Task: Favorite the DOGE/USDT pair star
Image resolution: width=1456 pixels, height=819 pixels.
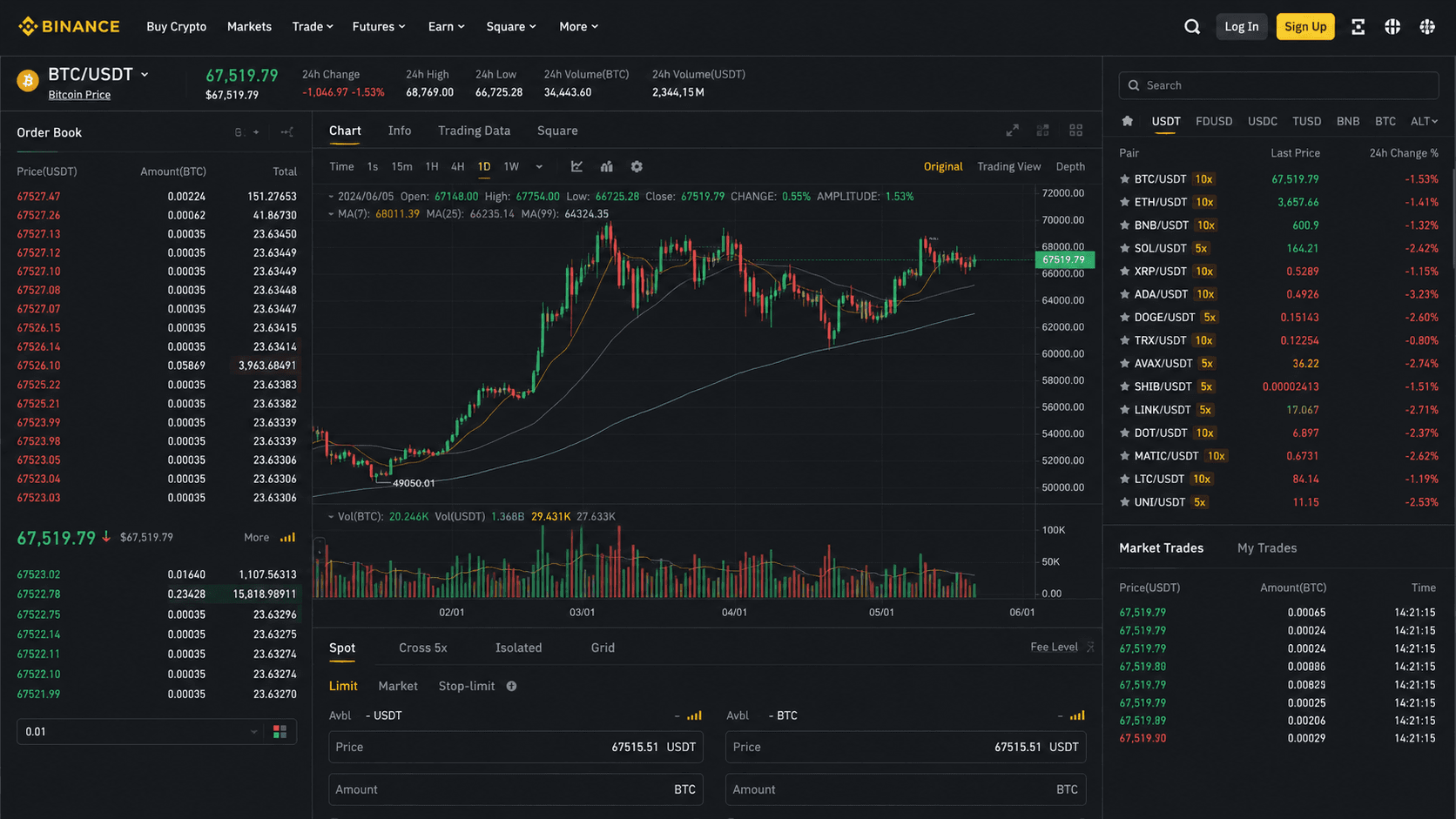Action: coord(1124,318)
